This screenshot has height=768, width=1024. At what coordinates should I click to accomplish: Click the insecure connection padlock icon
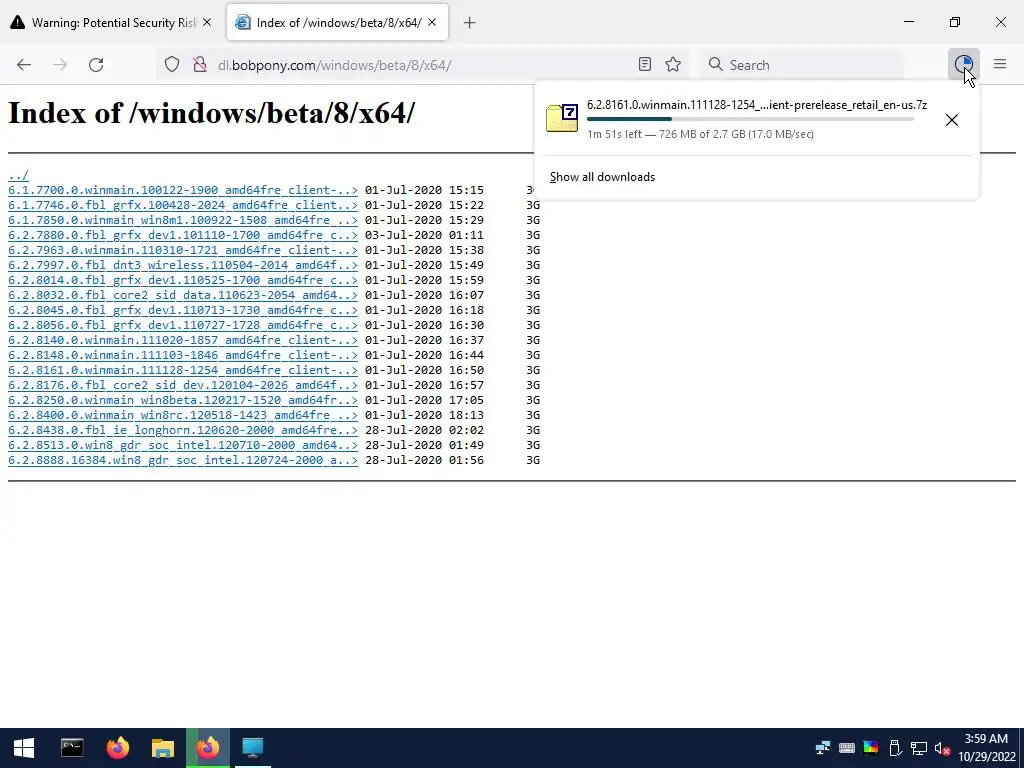coord(200,65)
